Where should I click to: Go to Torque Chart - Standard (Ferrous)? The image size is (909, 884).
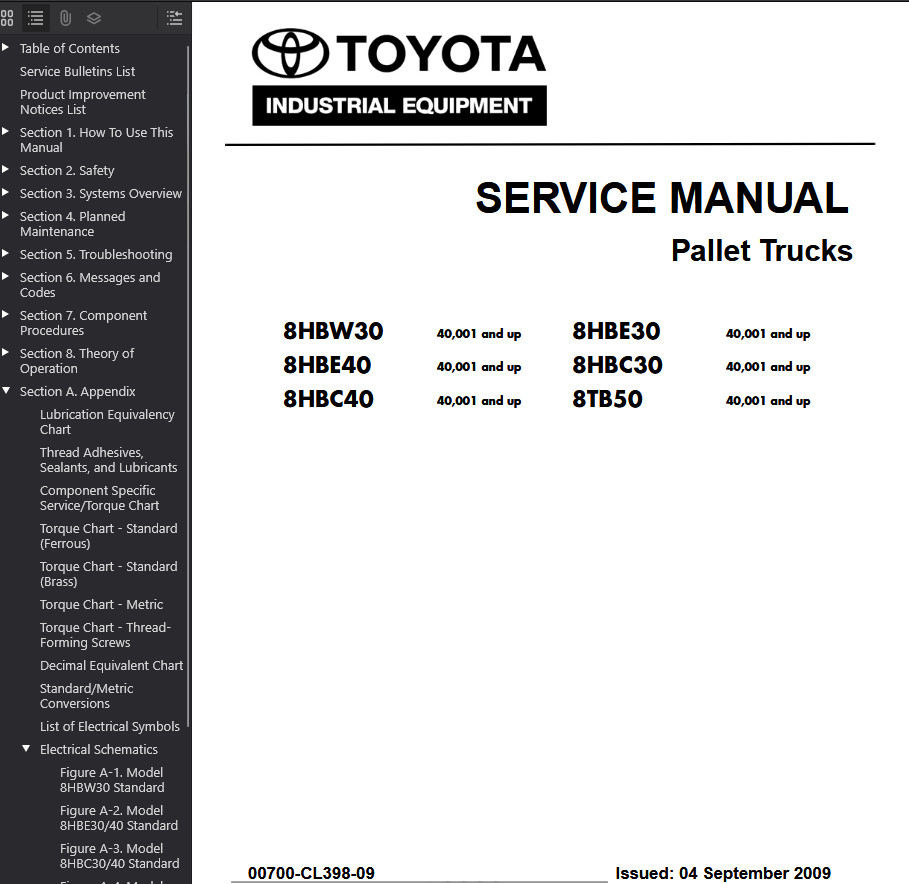pos(108,536)
